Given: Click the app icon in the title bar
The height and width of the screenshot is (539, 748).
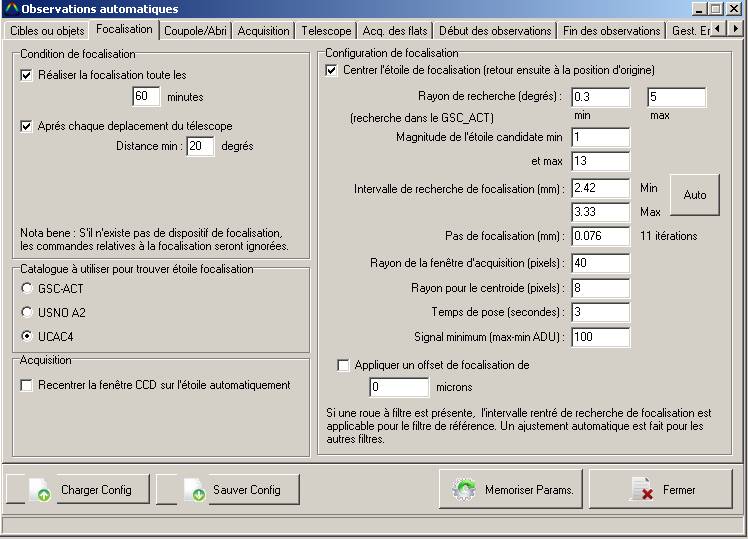Looking at the screenshot, I should (10, 9).
